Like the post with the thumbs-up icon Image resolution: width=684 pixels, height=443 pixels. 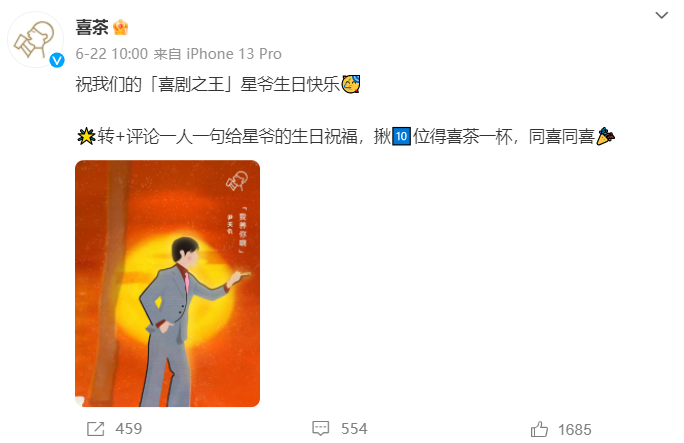coord(540,429)
